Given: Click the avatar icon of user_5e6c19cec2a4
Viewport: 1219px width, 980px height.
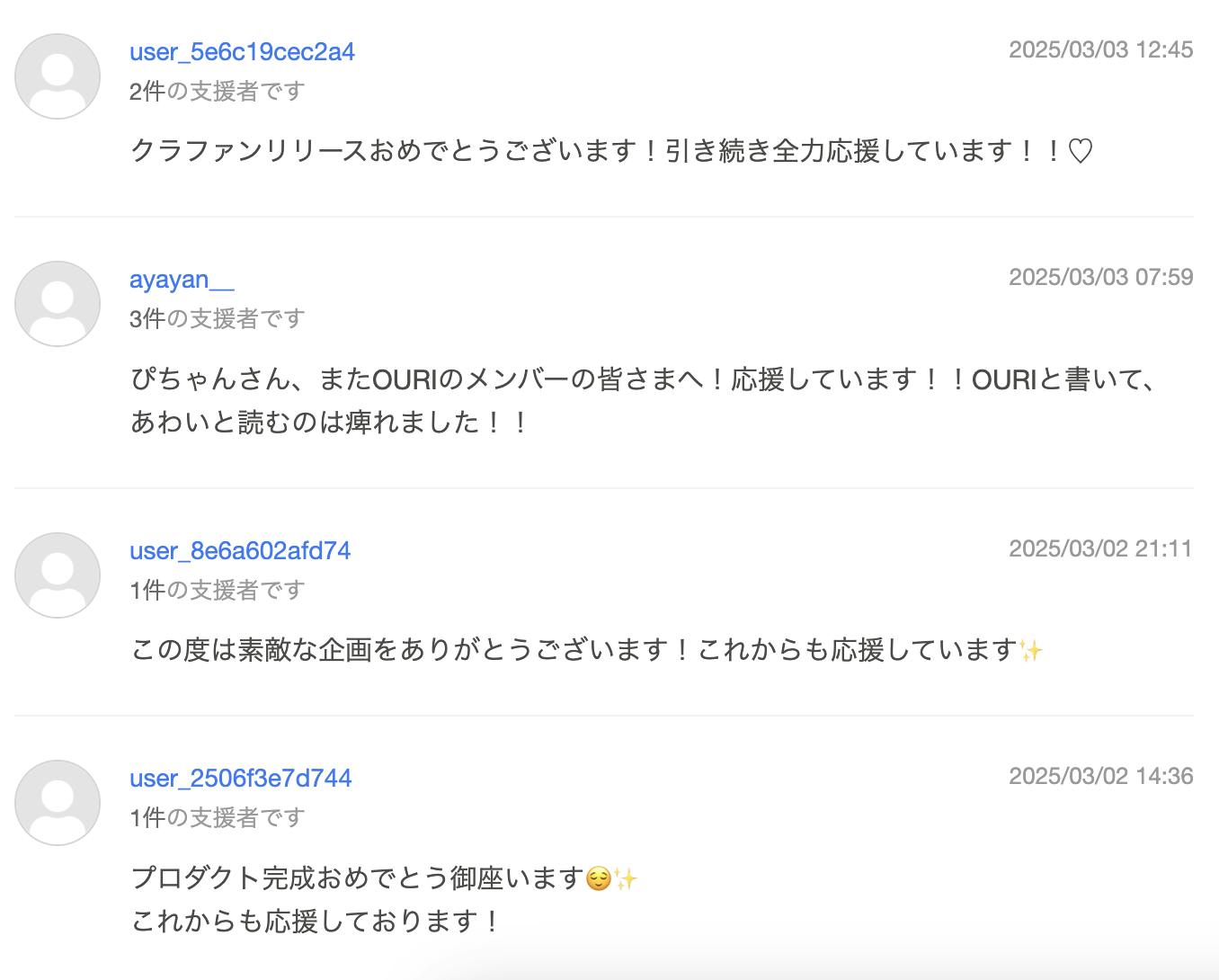Looking at the screenshot, I should click(x=58, y=76).
